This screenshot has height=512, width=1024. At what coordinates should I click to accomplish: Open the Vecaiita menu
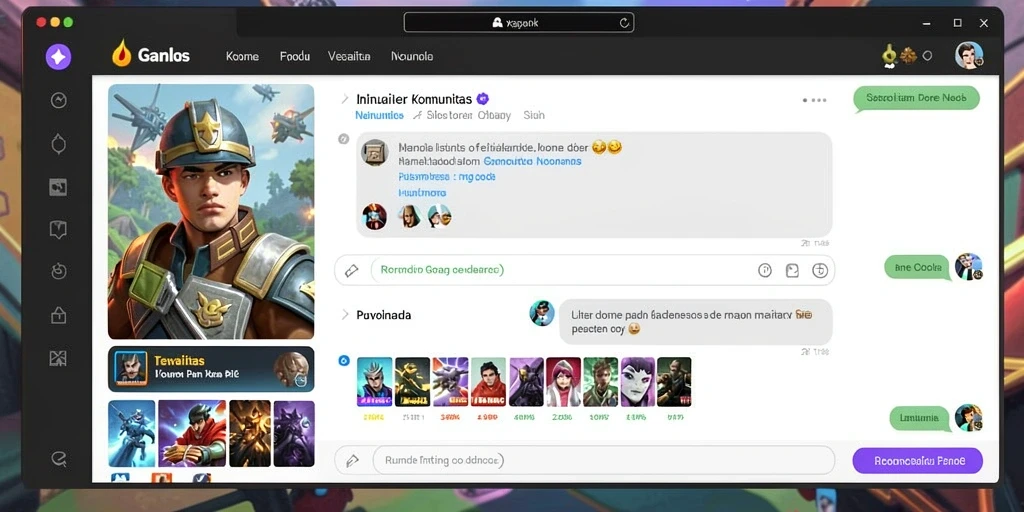tap(349, 56)
